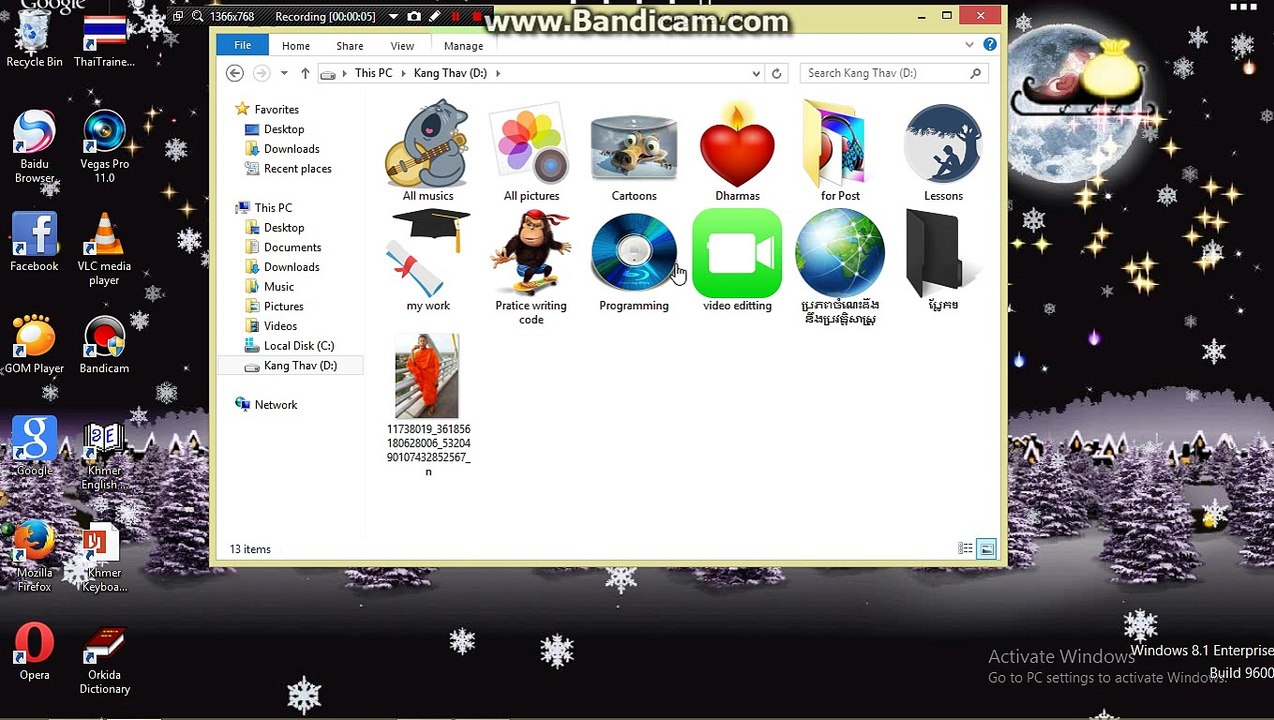Go up one folder level
This screenshot has height=720, width=1274.
[x=305, y=73]
